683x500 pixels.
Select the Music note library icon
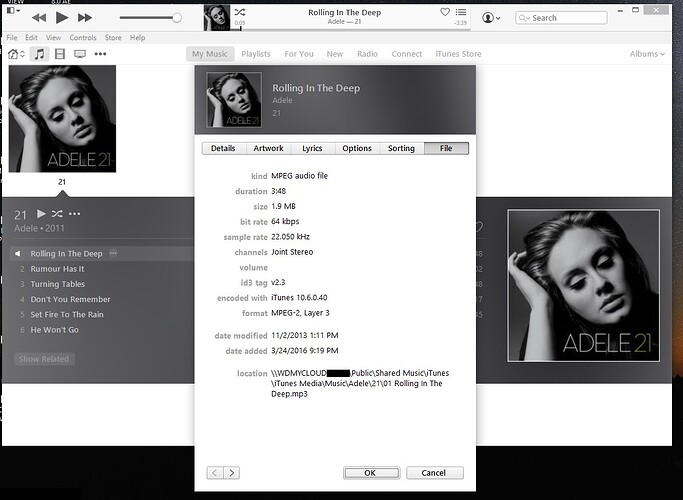[x=39, y=54]
